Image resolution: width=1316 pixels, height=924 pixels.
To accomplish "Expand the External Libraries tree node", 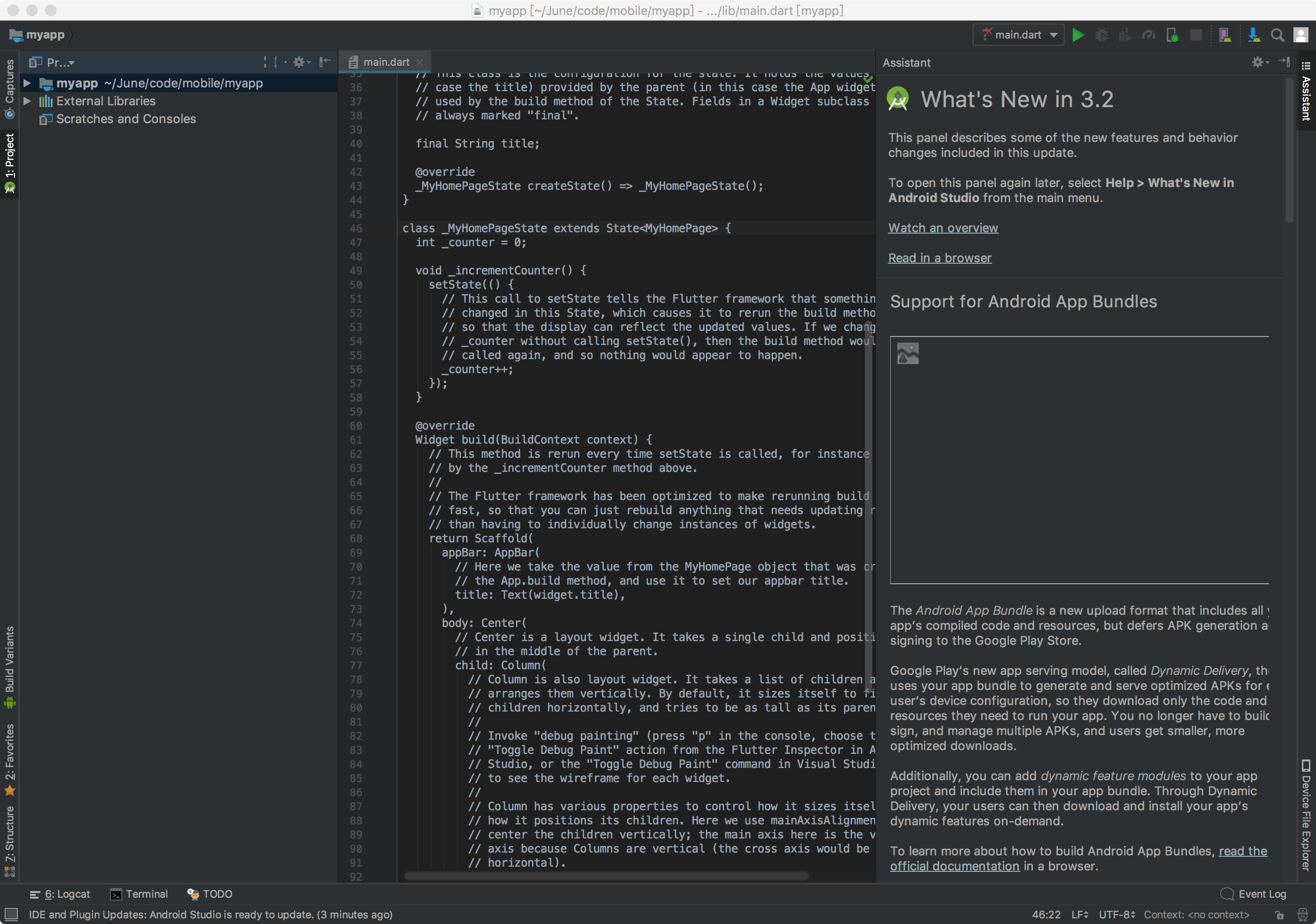I will 26,101.
